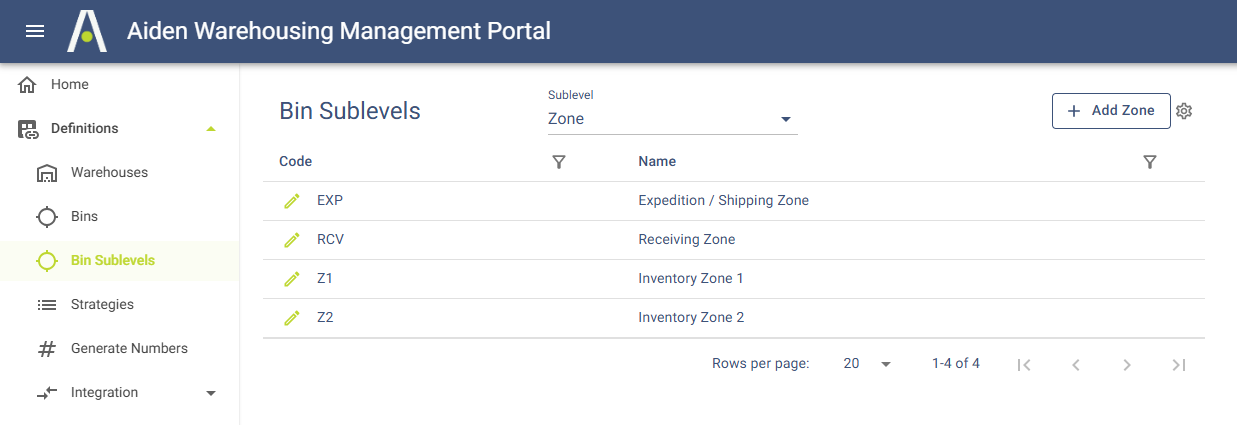Navigate to Generate Numbers
The width and height of the screenshot is (1237, 425).
coord(129,349)
